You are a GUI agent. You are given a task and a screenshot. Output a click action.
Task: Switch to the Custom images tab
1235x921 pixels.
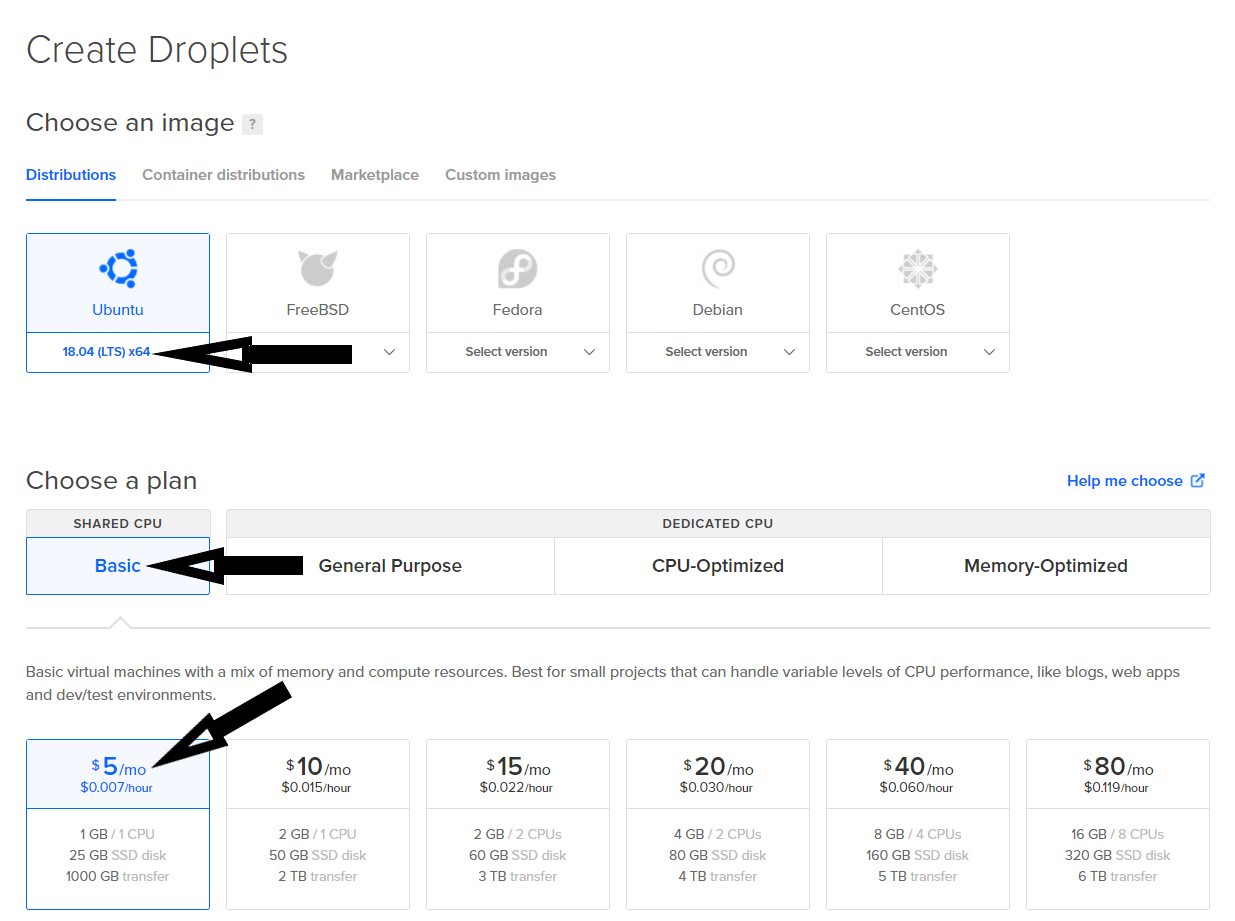tap(500, 175)
